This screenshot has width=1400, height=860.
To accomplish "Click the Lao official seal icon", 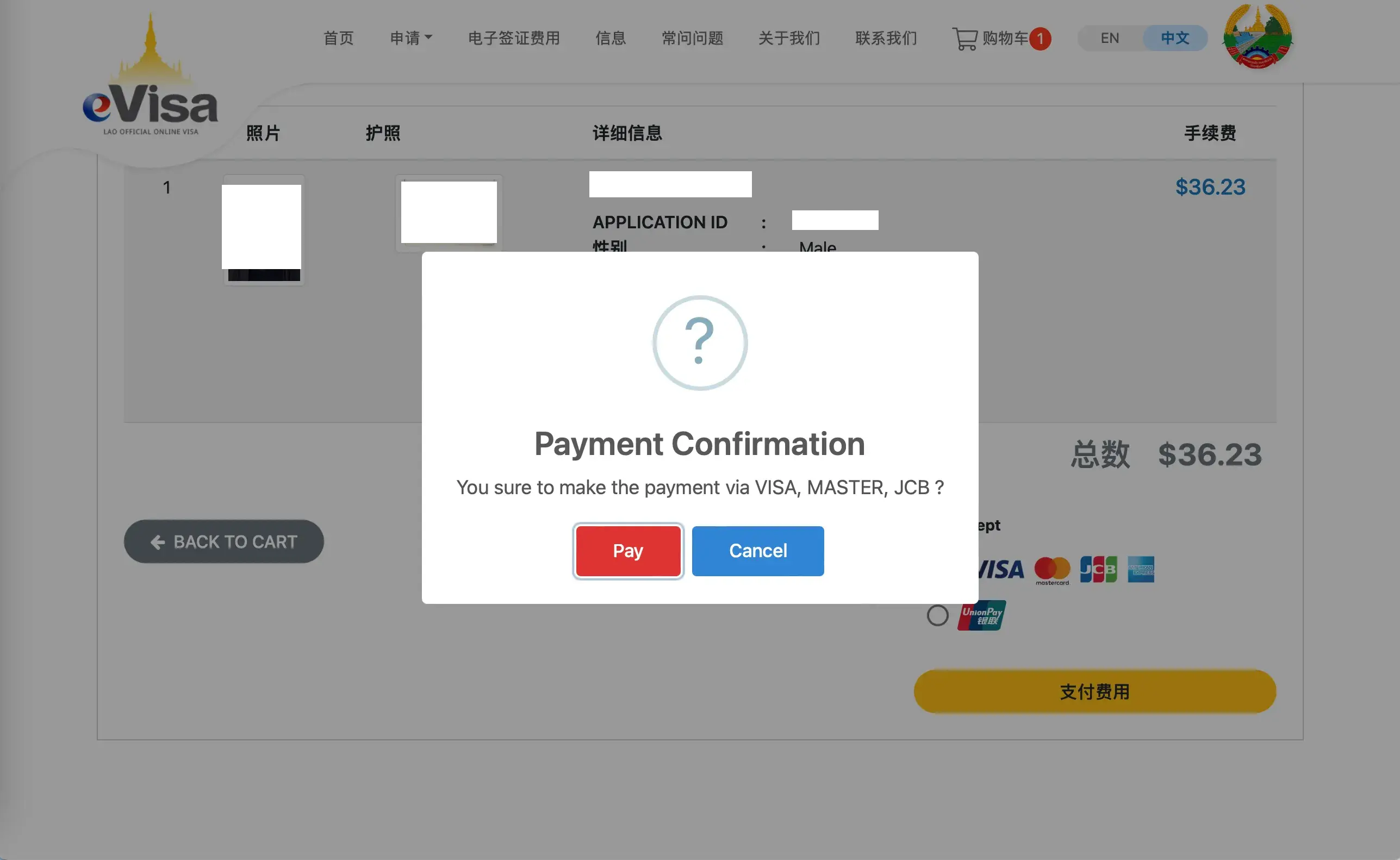I will (x=1259, y=37).
